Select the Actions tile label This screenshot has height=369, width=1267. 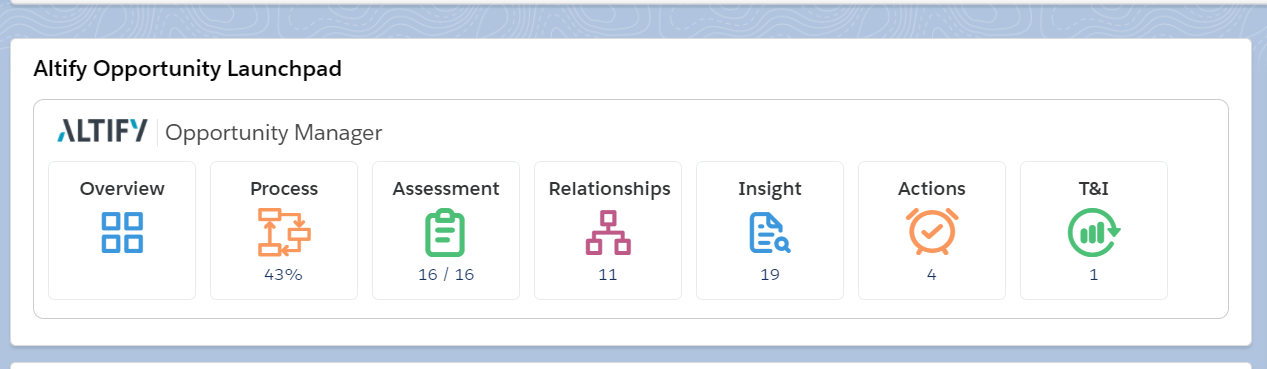(x=932, y=188)
